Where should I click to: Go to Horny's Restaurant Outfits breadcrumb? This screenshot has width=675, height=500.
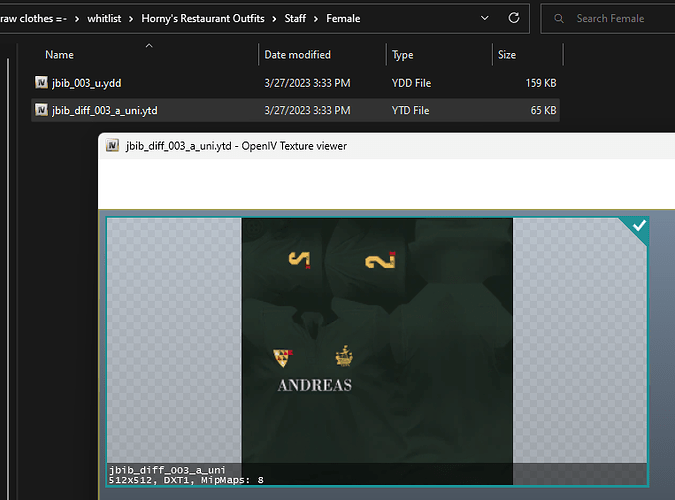pos(203,19)
